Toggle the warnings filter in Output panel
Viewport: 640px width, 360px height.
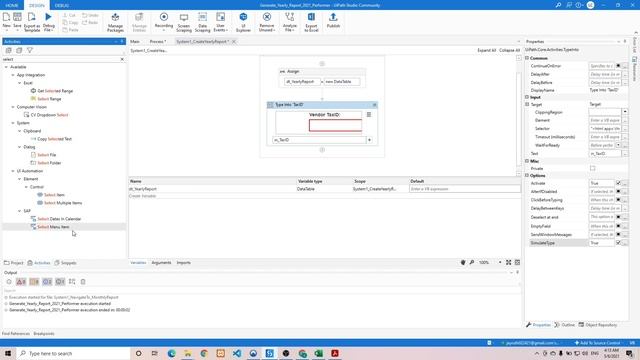[x=34, y=282]
